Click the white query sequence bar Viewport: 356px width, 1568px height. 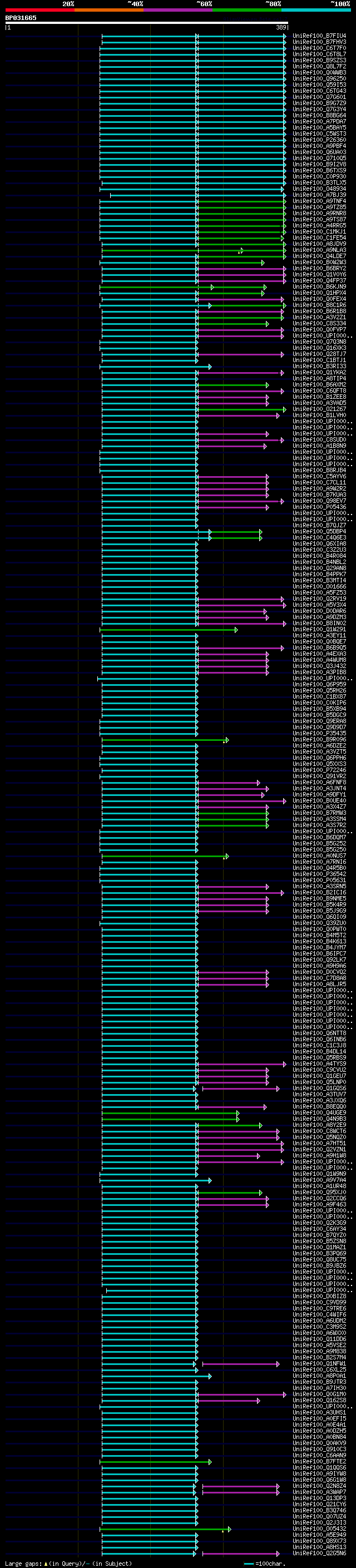[147, 22]
